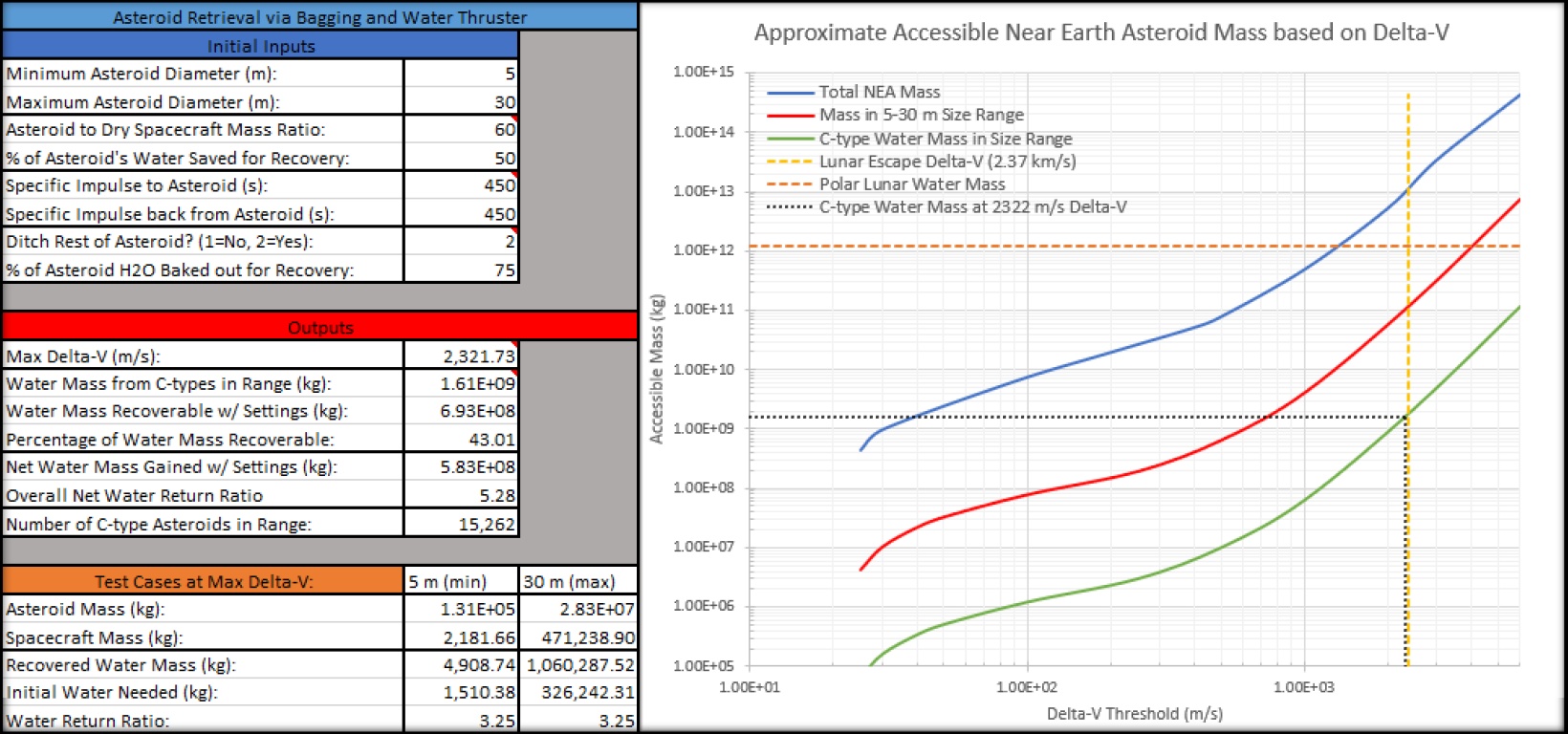
Task: Select the Outputs red header cell
Action: 319,327
